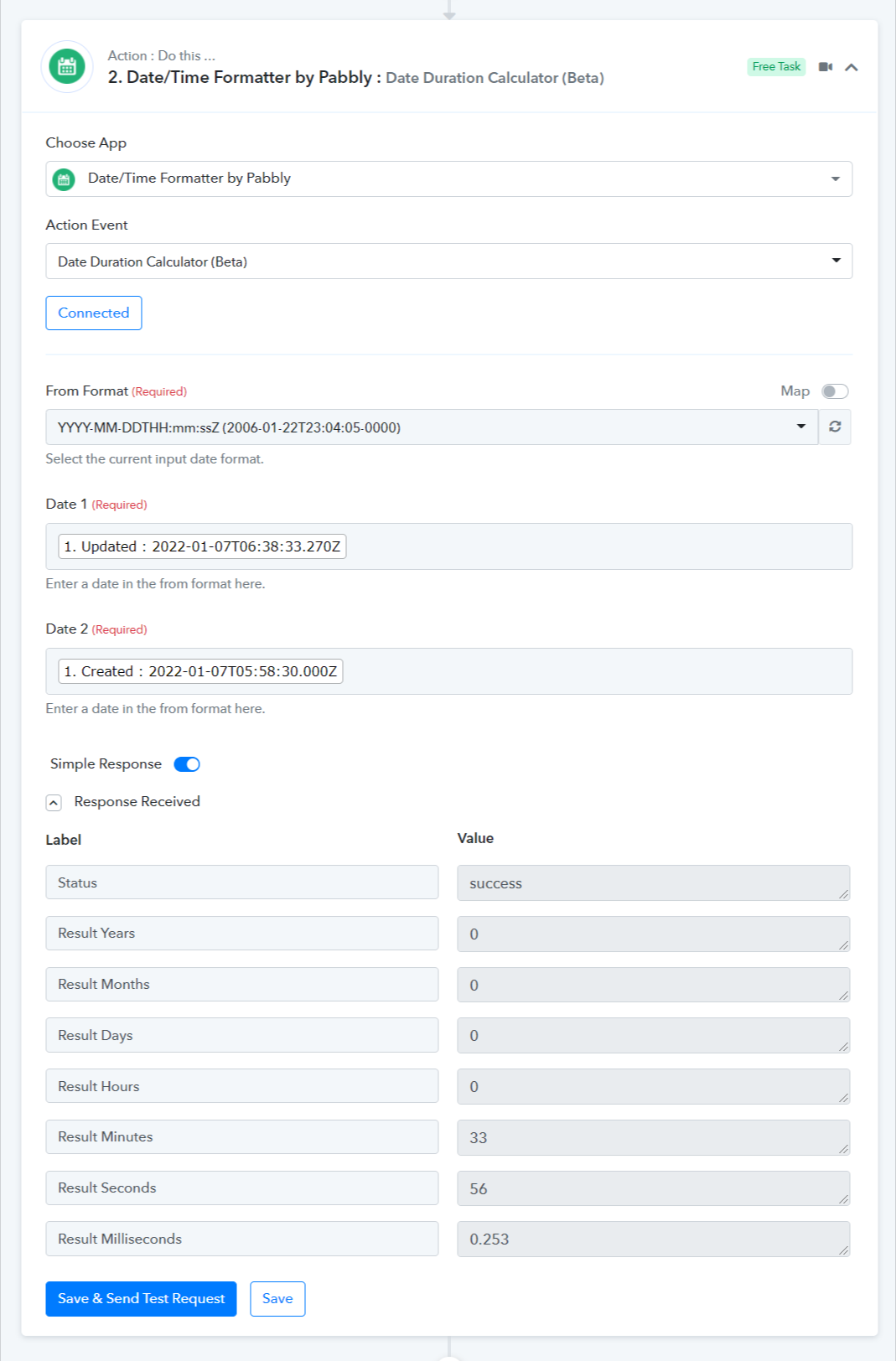Click the Result Minutes label field
This screenshot has width=896, height=1361.
(x=242, y=1137)
